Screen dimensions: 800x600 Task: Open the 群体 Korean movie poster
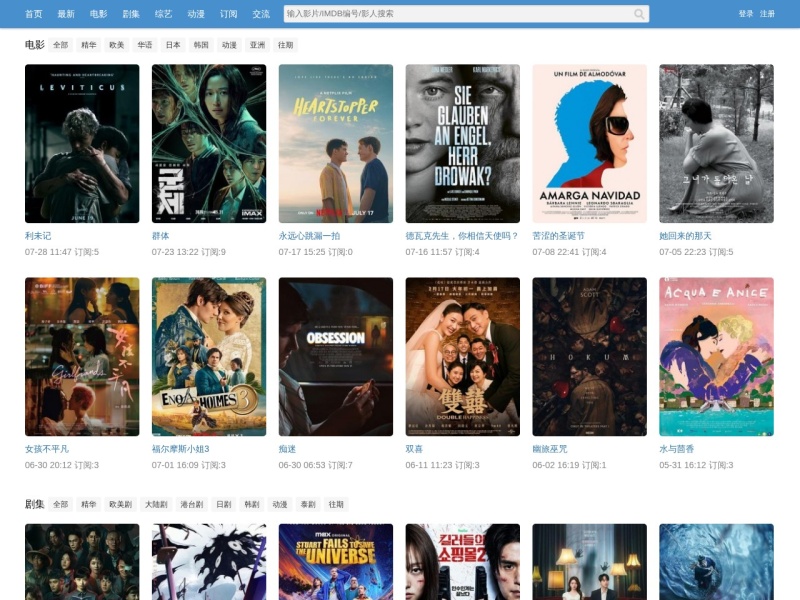(x=209, y=143)
